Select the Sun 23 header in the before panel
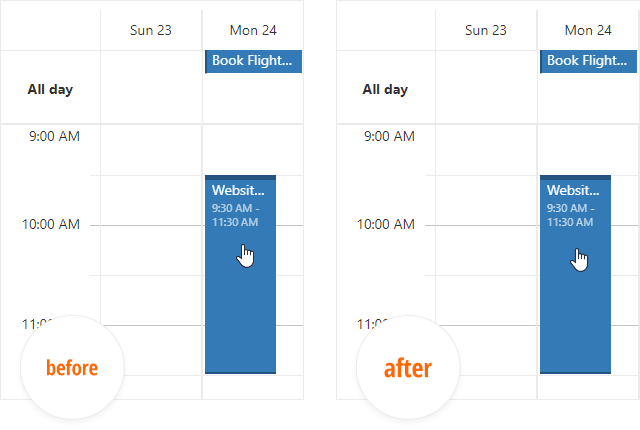This screenshot has height=430, width=640. (x=151, y=30)
